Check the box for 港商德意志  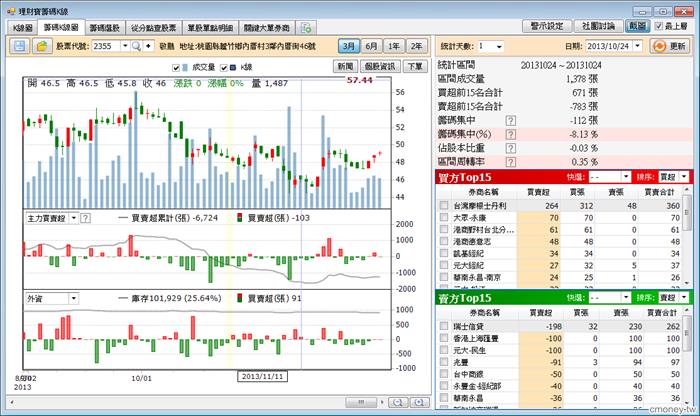click(x=444, y=241)
